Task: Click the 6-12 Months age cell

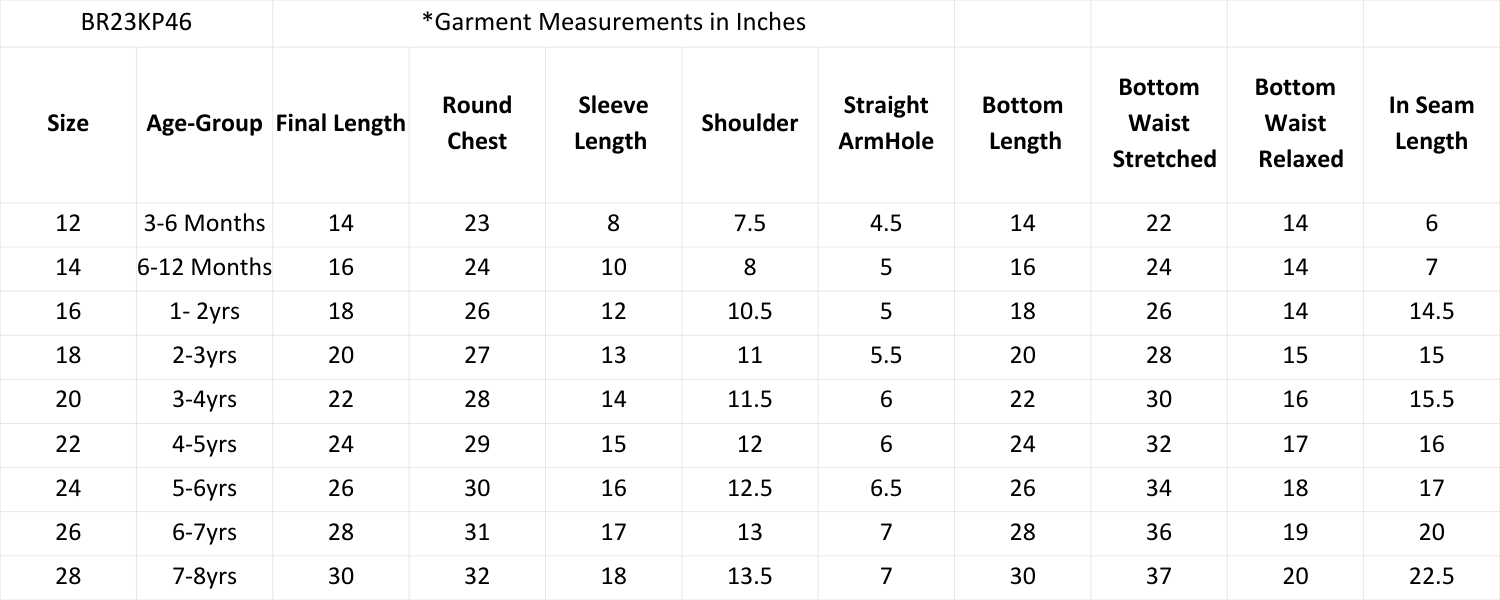Action: click(x=204, y=268)
